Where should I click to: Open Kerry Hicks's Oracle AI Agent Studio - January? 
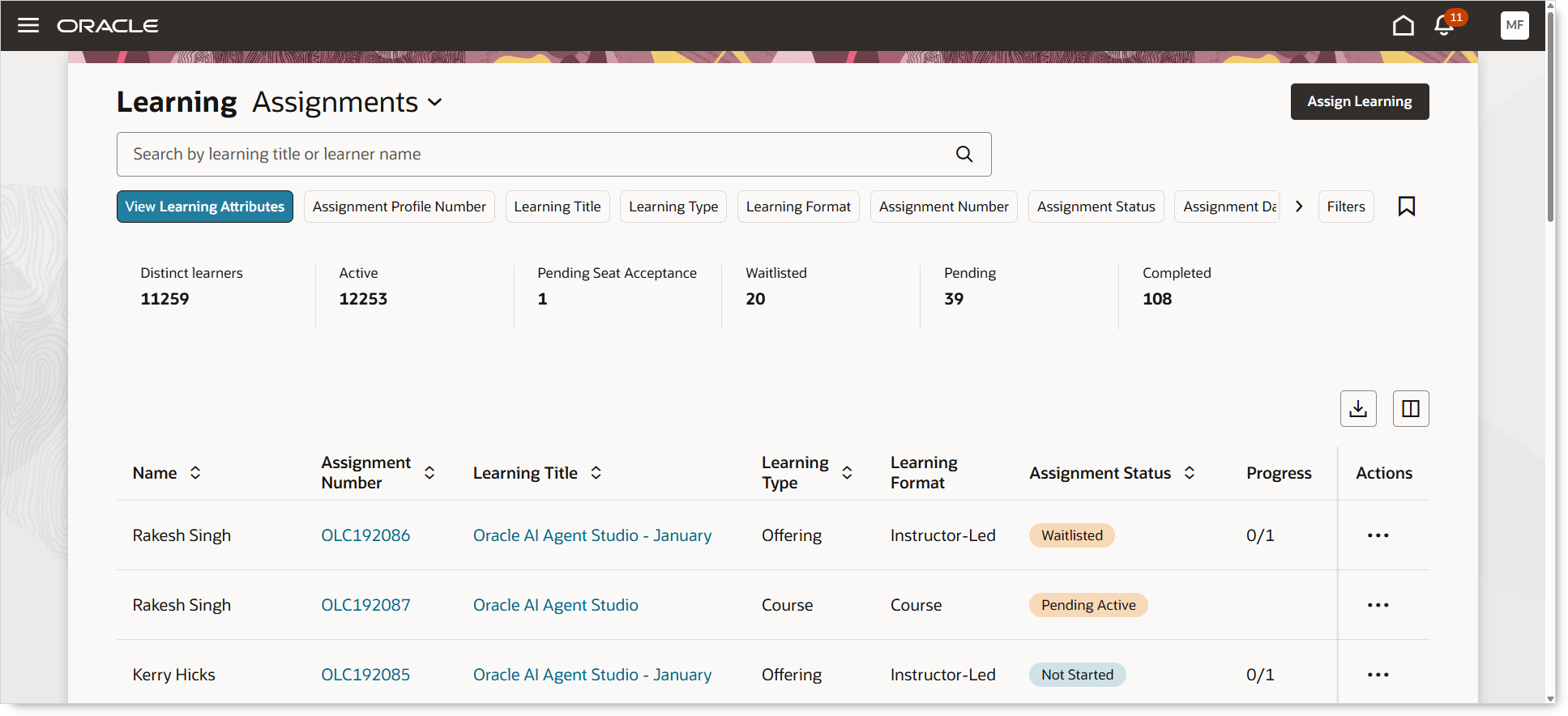(x=592, y=675)
